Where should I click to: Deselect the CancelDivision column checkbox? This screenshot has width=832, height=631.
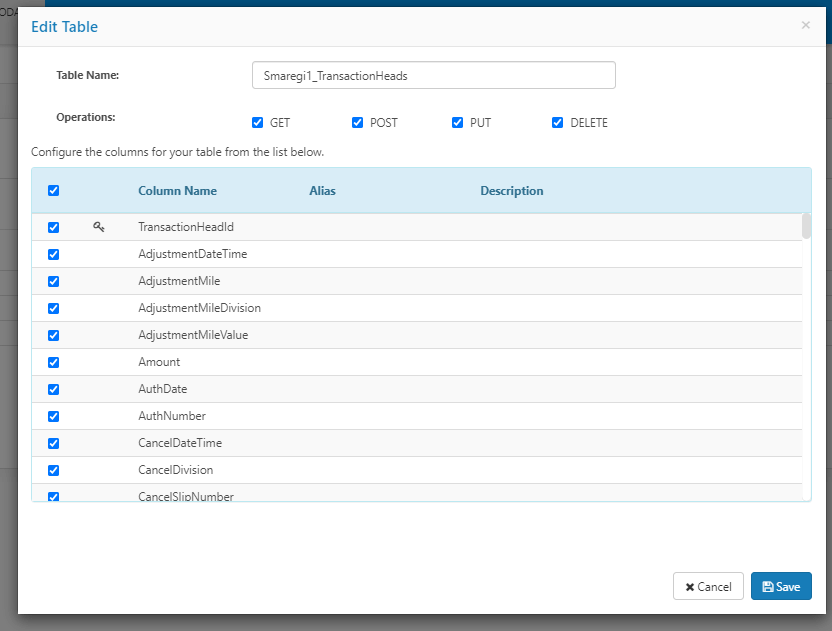(x=54, y=471)
